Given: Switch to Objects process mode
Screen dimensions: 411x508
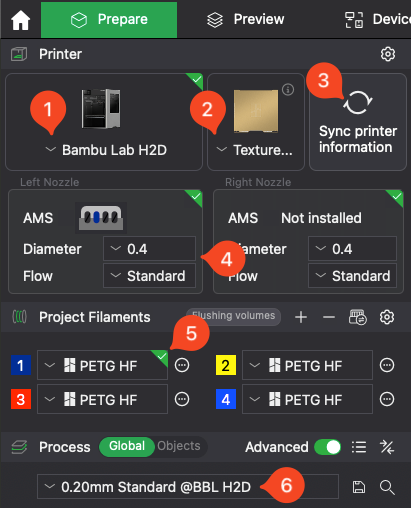Looking at the screenshot, I should pos(179,446).
